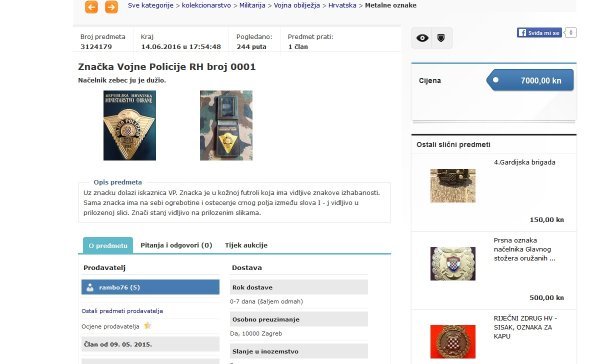Open the kolekcionarstvo breadcrumb link

click(x=206, y=5)
